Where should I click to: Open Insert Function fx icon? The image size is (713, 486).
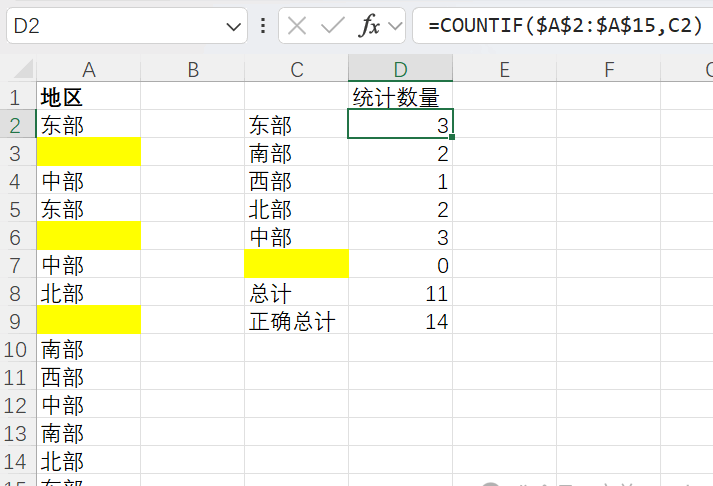tap(368, 25)
